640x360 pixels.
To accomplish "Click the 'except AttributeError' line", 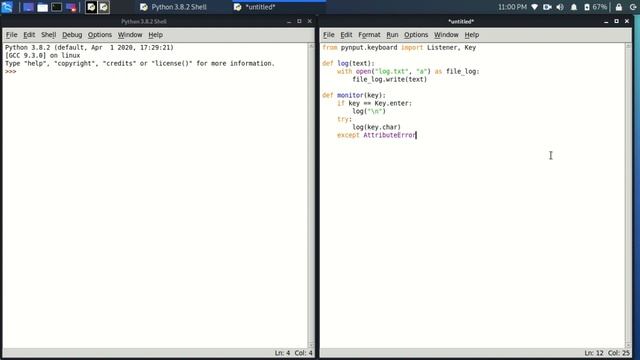I will pyautogui.click(x=376, y=135).
